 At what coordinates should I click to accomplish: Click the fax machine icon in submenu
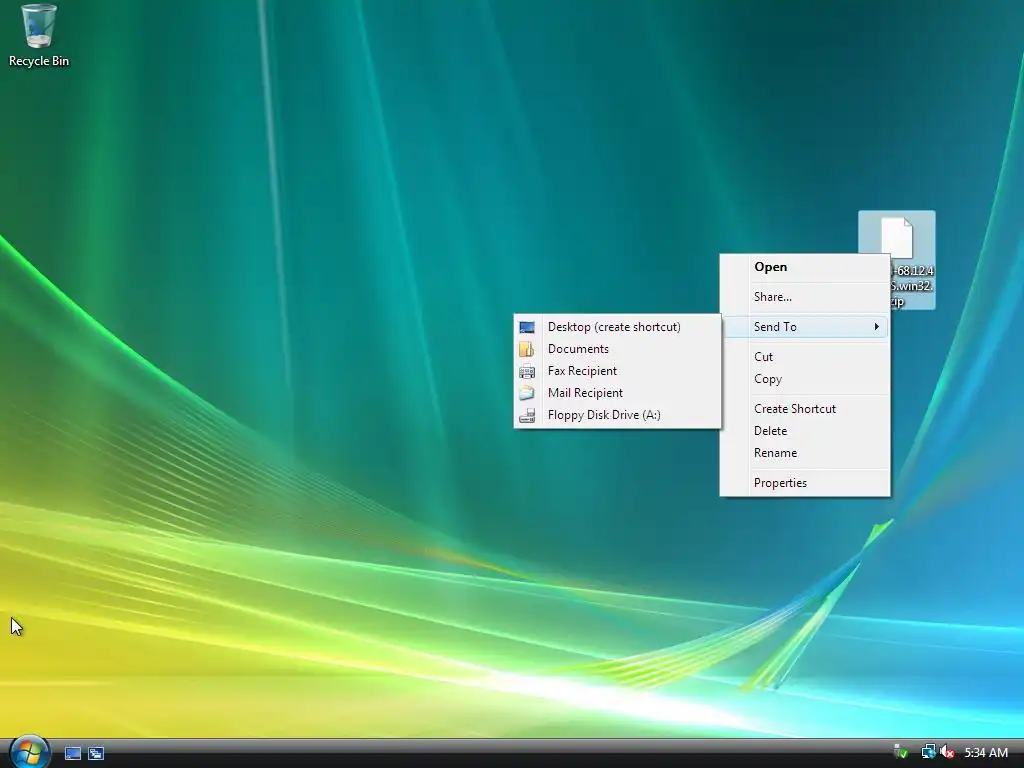click(527, 371)
